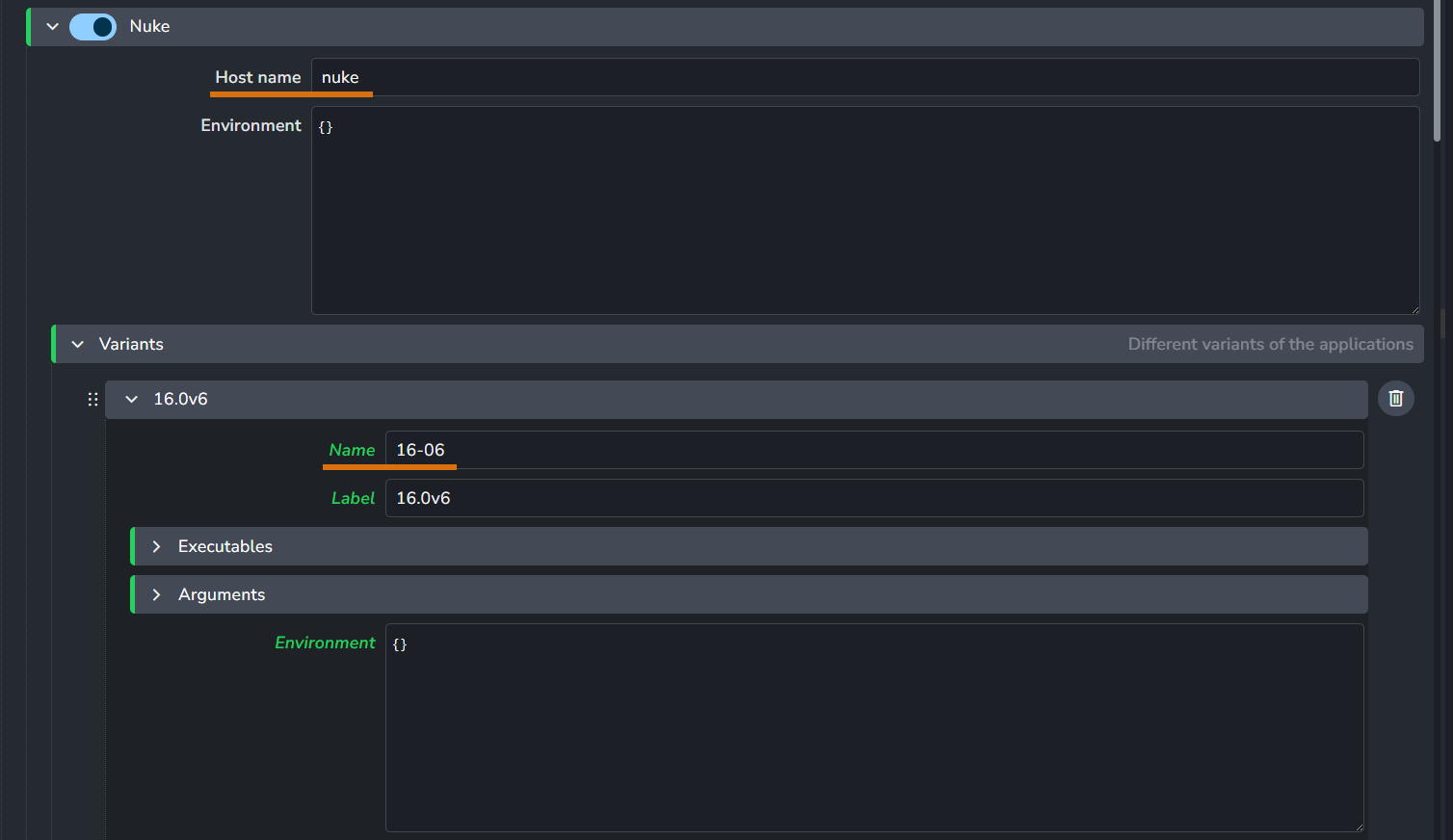
Task: Collapse the Nuke section with its chevron
Action: [x=53, y=27]
